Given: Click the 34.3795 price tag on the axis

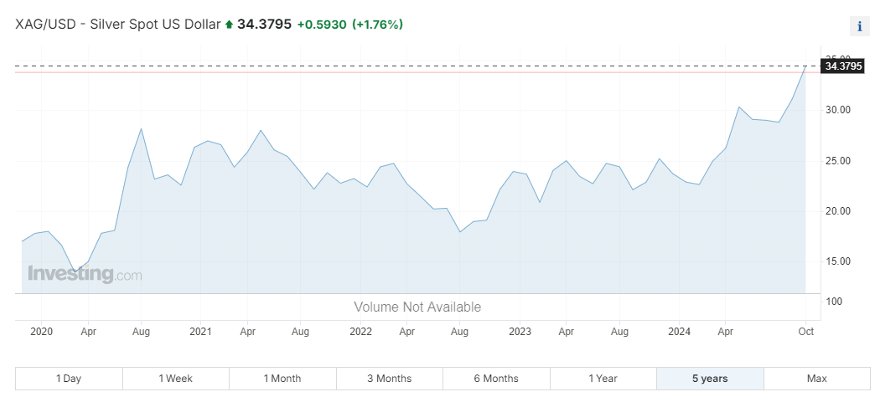Looking at the screenshot, I should tap(841, 67).
